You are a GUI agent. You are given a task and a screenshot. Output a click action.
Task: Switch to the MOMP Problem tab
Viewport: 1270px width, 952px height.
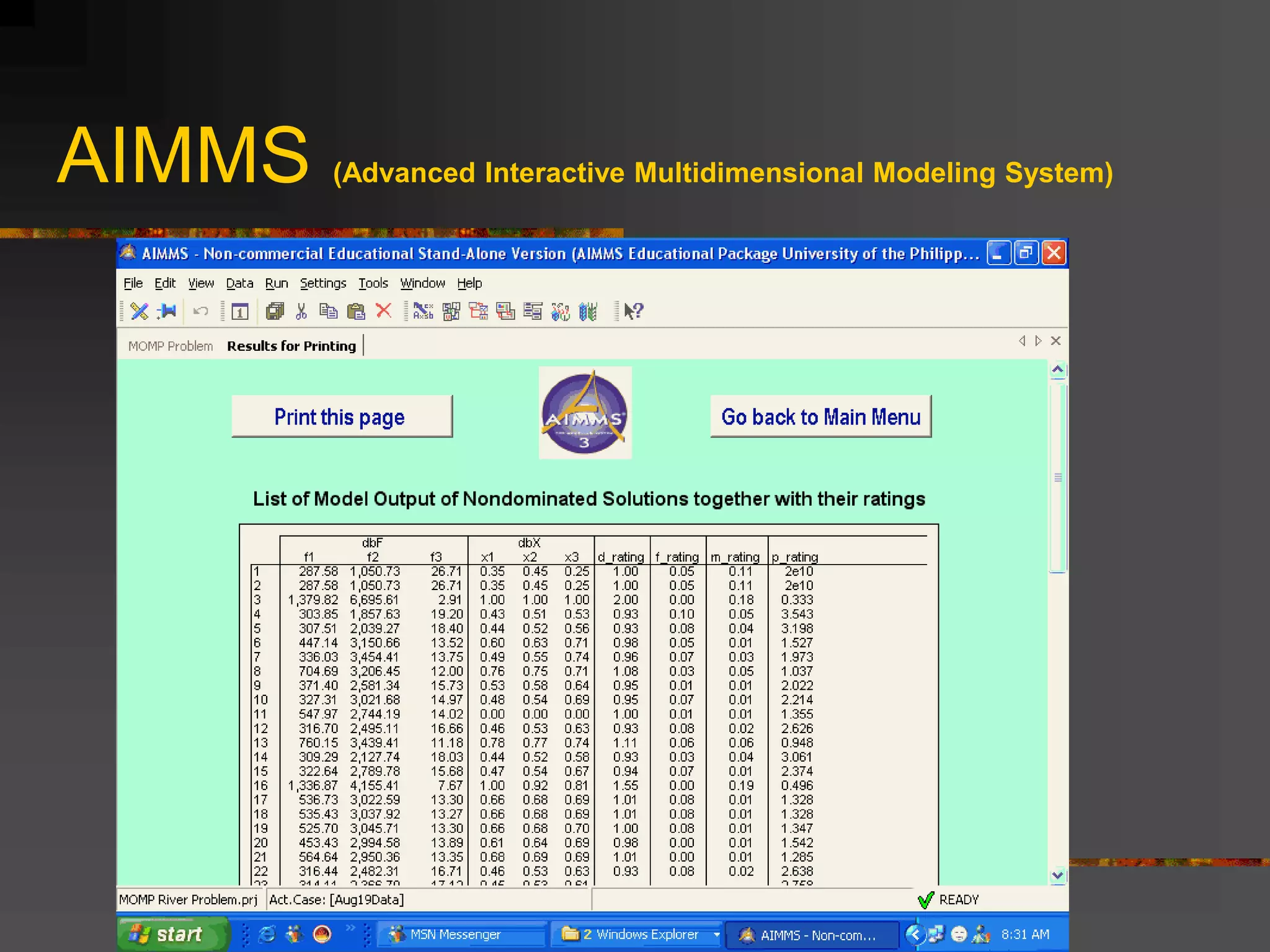[x=171, y=346]
